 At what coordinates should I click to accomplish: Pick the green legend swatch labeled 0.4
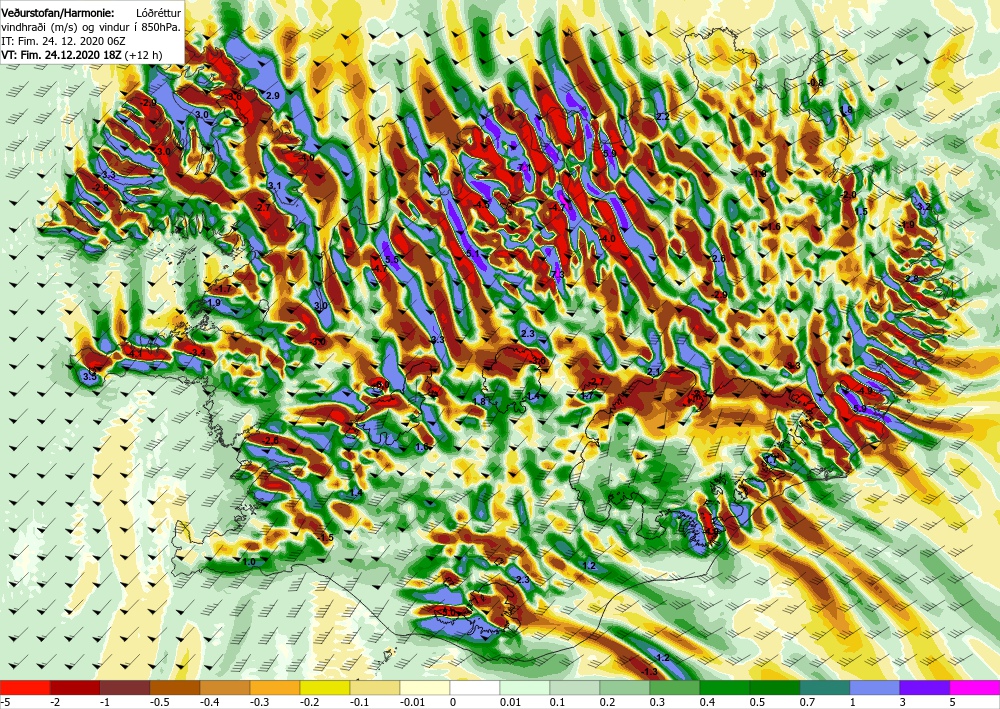725,687
